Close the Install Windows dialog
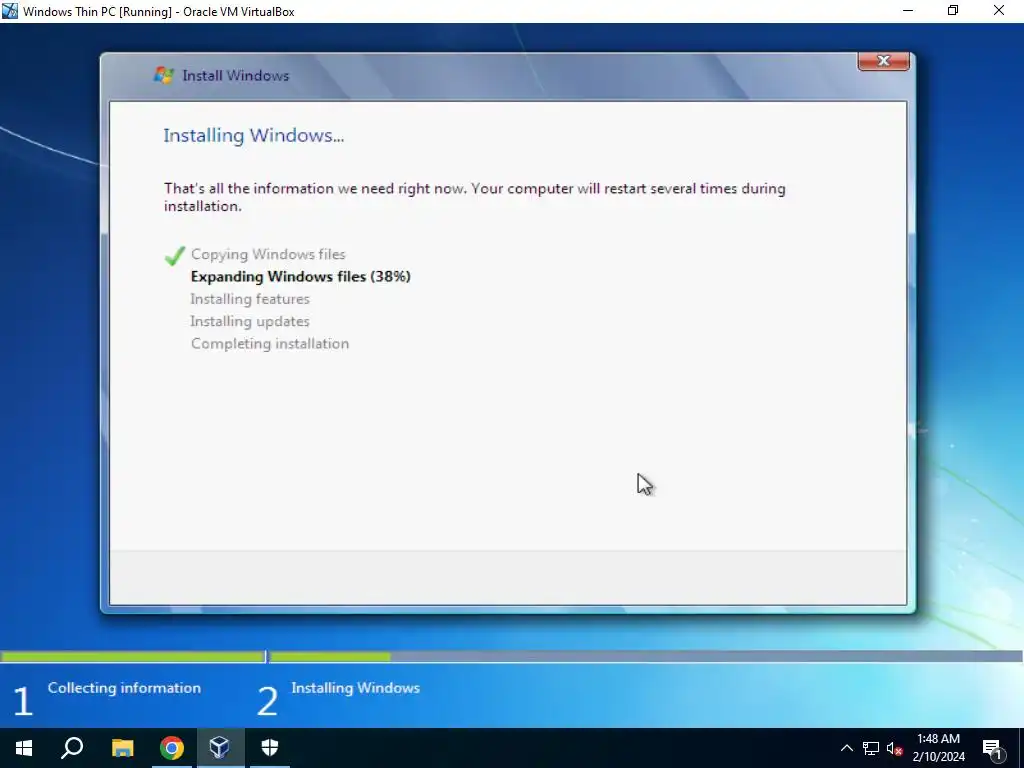Image resolution: width=1024 pixels, height=768 pixels. tap(884, 61)
